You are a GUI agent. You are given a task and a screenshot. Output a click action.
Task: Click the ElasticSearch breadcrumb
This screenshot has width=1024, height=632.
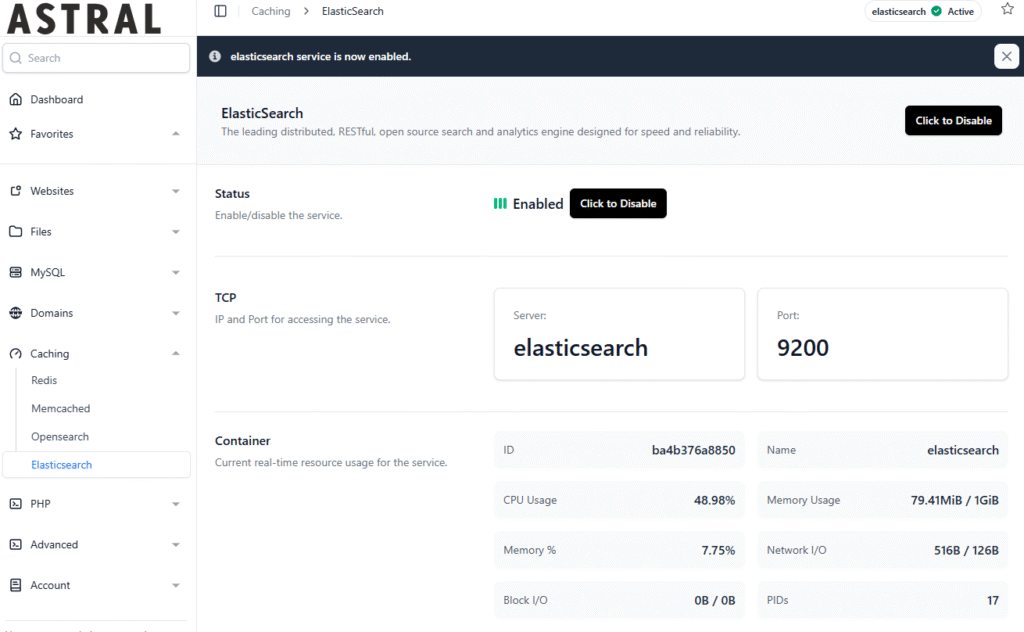click(x=353, y=11)
